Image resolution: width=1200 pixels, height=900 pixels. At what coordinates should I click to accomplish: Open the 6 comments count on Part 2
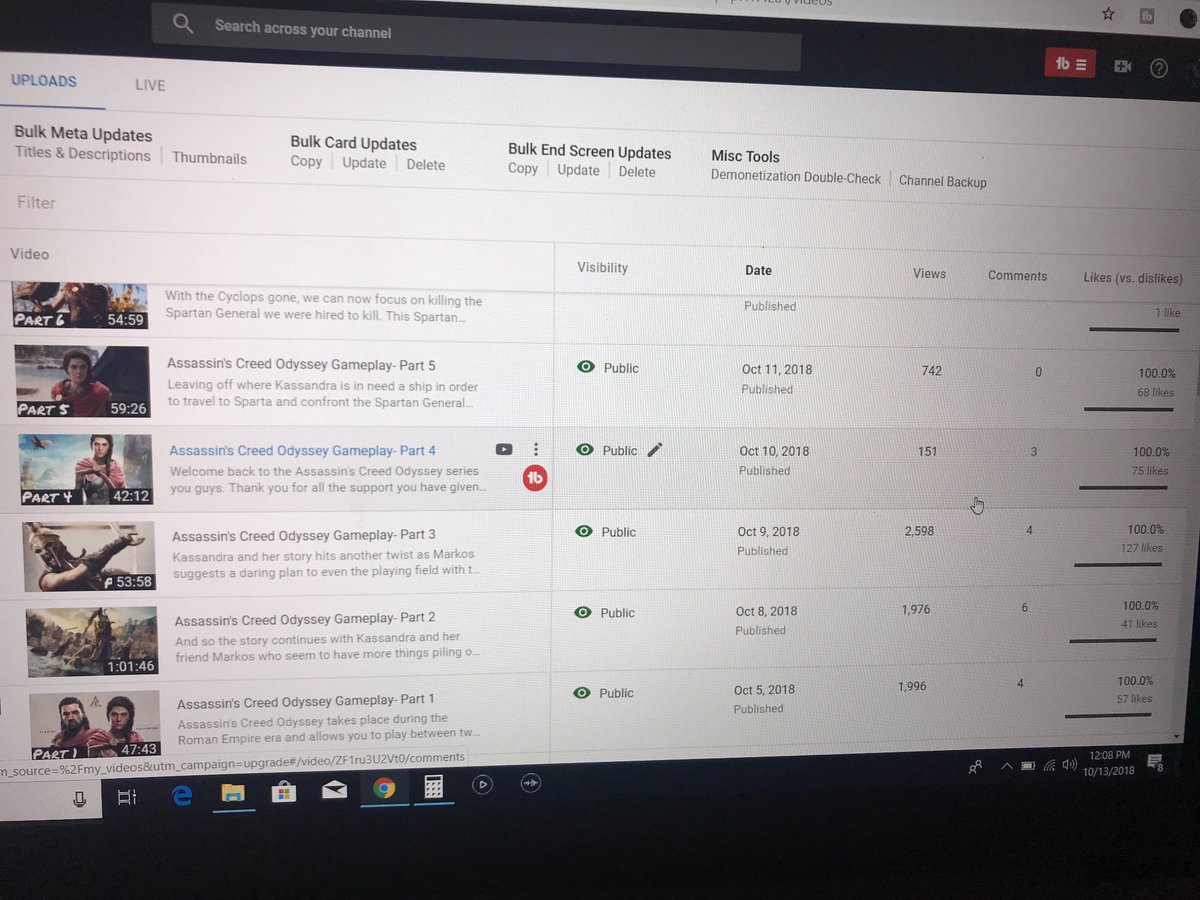(x=1025, y=608)
